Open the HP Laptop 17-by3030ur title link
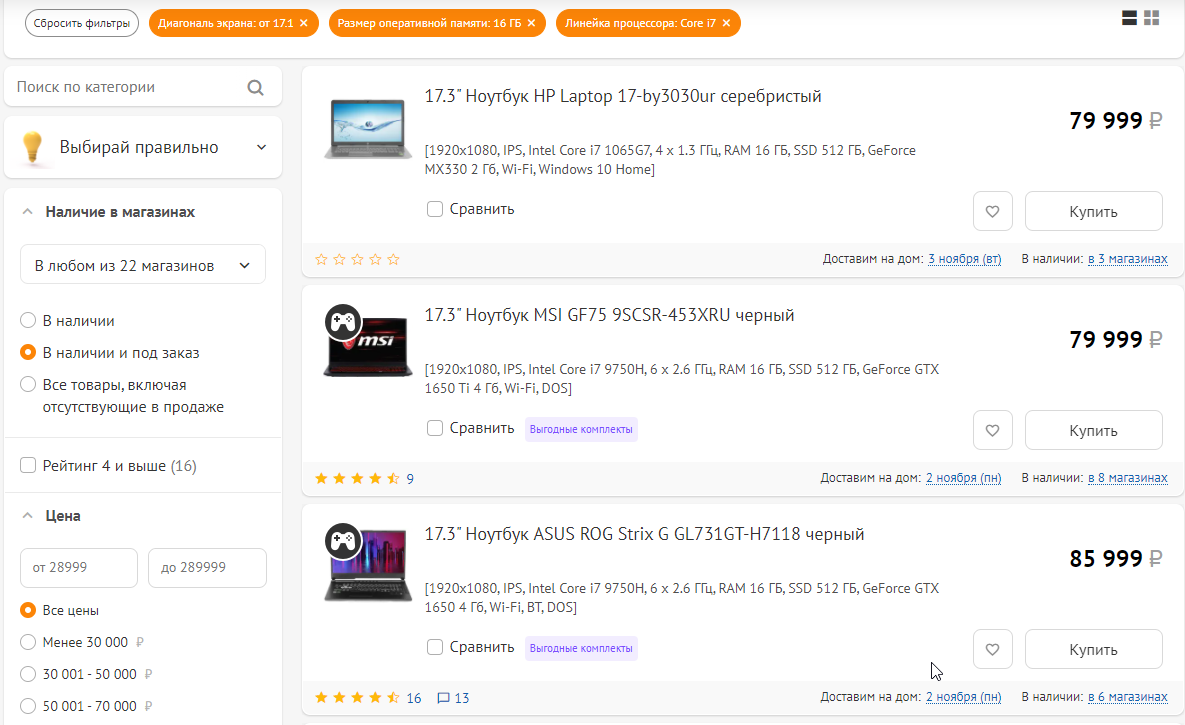Image resolution: width=1185 pixels, height=725 pixels. 623,96
